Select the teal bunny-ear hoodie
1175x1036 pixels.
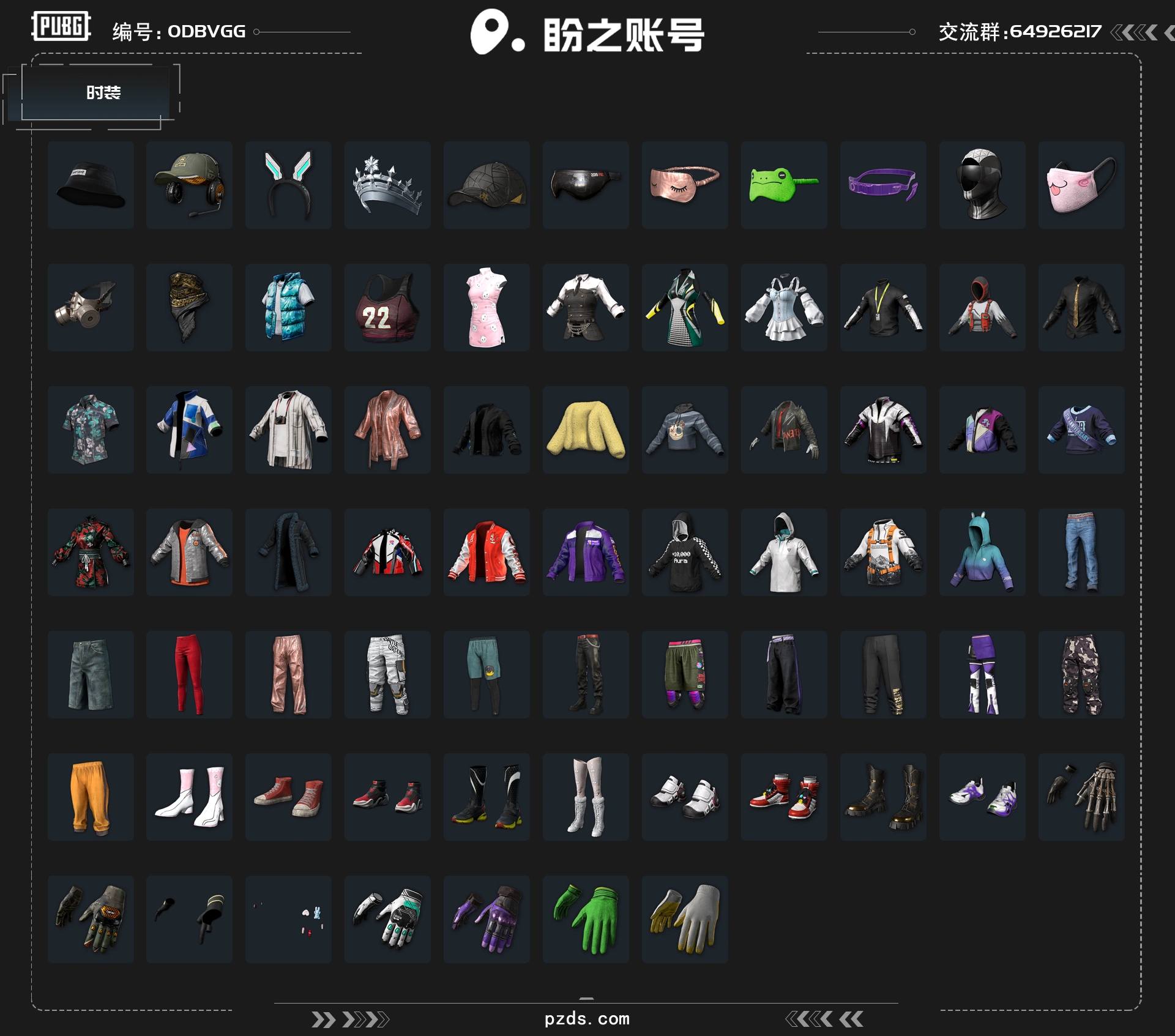click(x=983, y=552)
